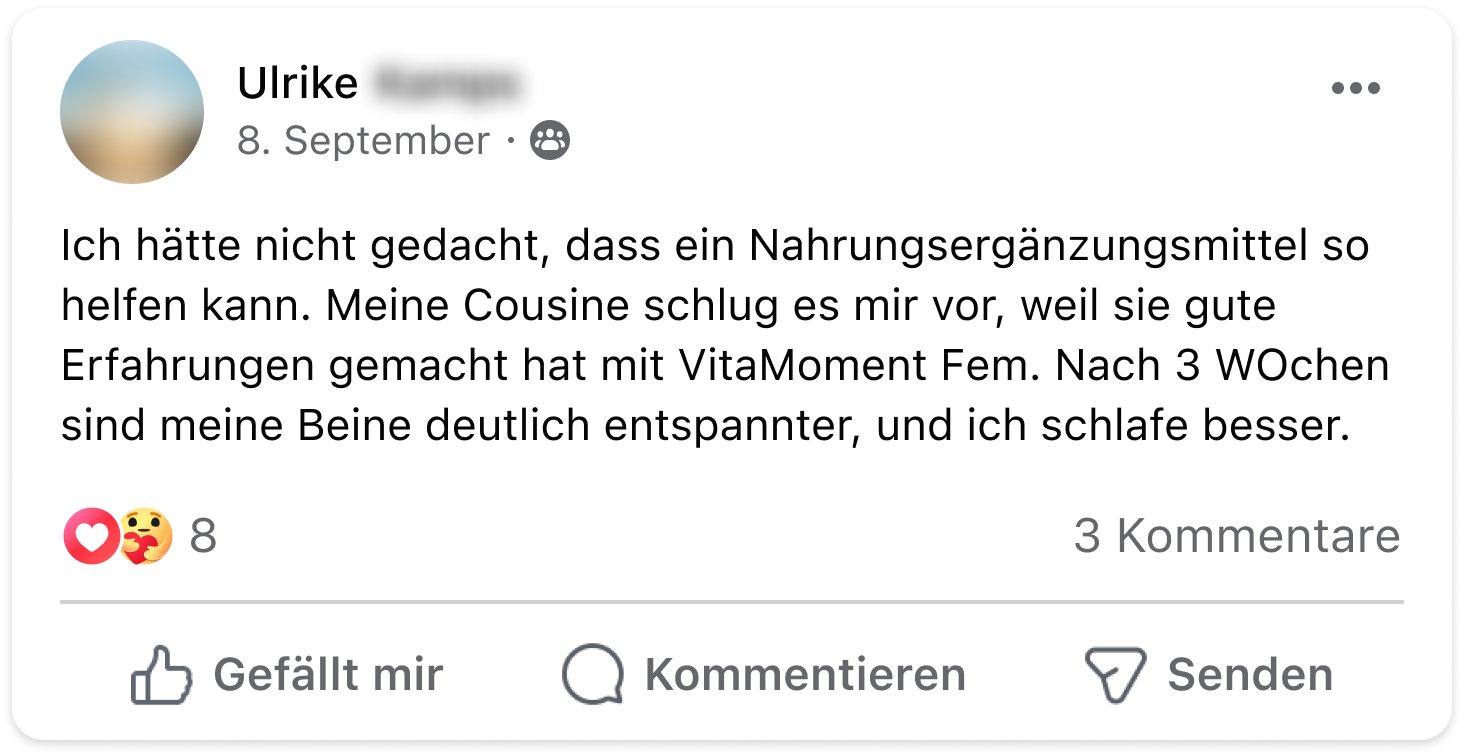This screenshot has width=1464, height=756.
Task: Click Ulrike's blurred profile picture
Action: (132, 112)
